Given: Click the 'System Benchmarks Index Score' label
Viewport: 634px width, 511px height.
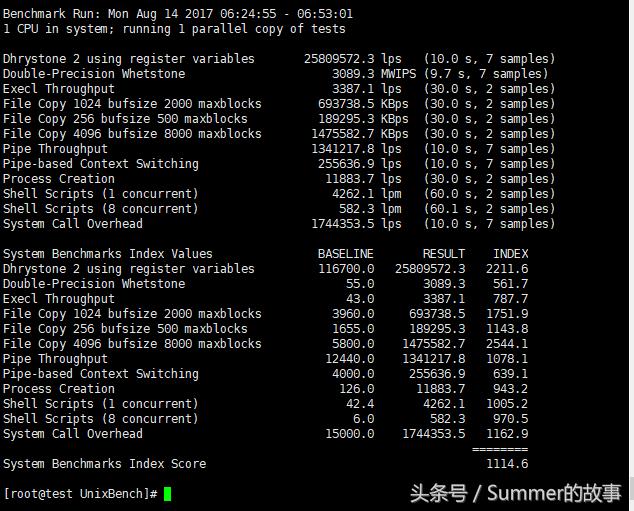Looking at the screenshot, I should pyautogui.click(x=104, y=464).
